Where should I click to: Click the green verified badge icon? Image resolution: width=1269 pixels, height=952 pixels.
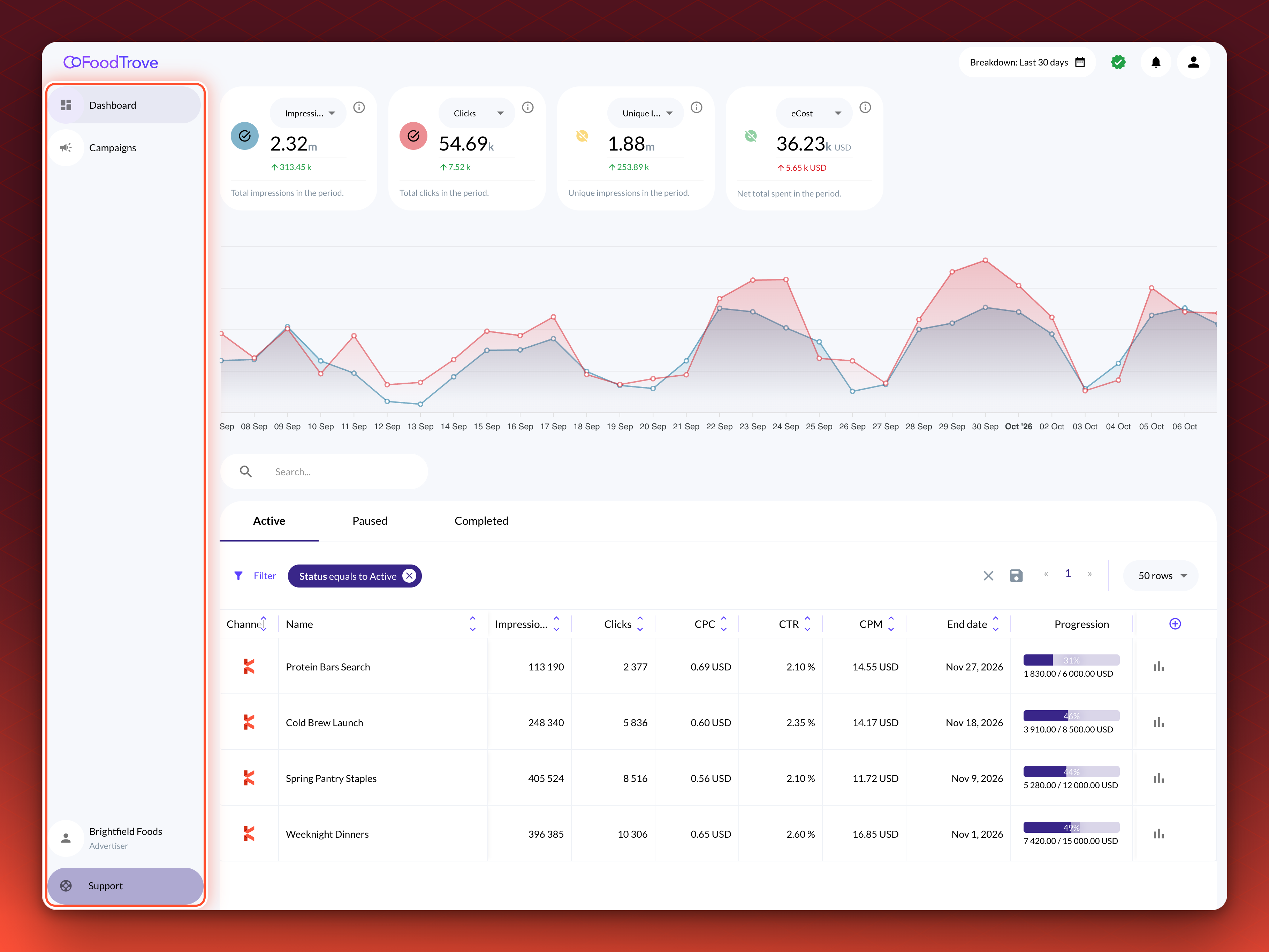point(1118,62)
